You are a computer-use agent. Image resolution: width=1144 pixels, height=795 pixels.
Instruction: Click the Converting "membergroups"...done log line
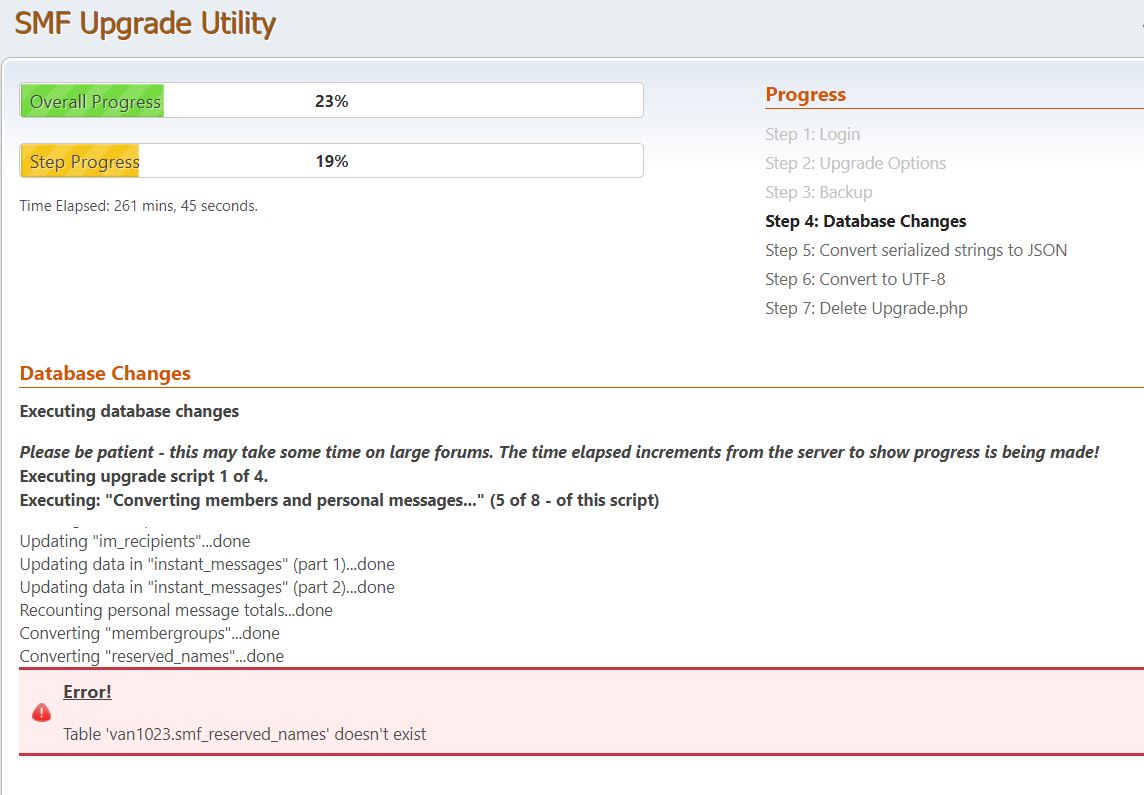(x=149, y=633)
